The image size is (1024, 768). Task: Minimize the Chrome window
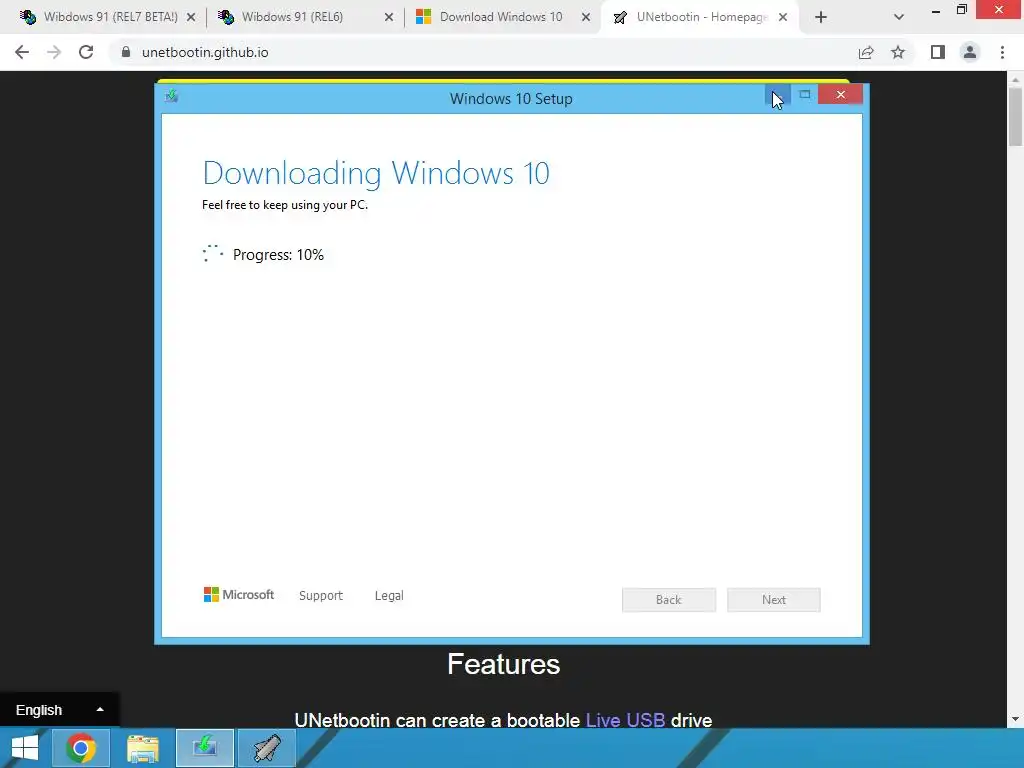[x=936, y=11]
